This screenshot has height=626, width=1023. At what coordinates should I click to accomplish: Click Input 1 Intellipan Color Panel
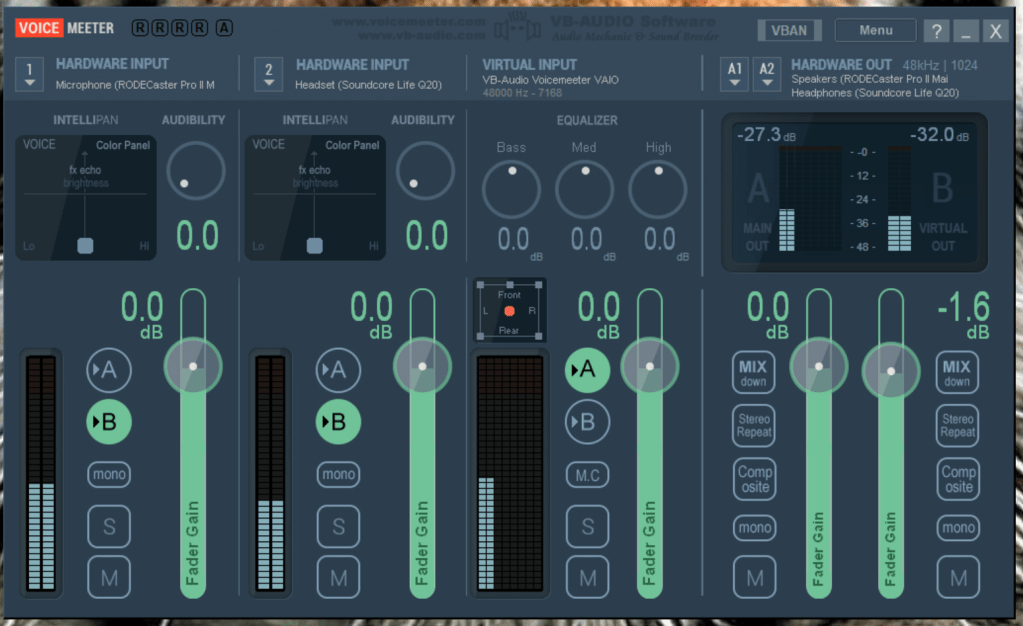pyautogui.click(x=85, y=198)
